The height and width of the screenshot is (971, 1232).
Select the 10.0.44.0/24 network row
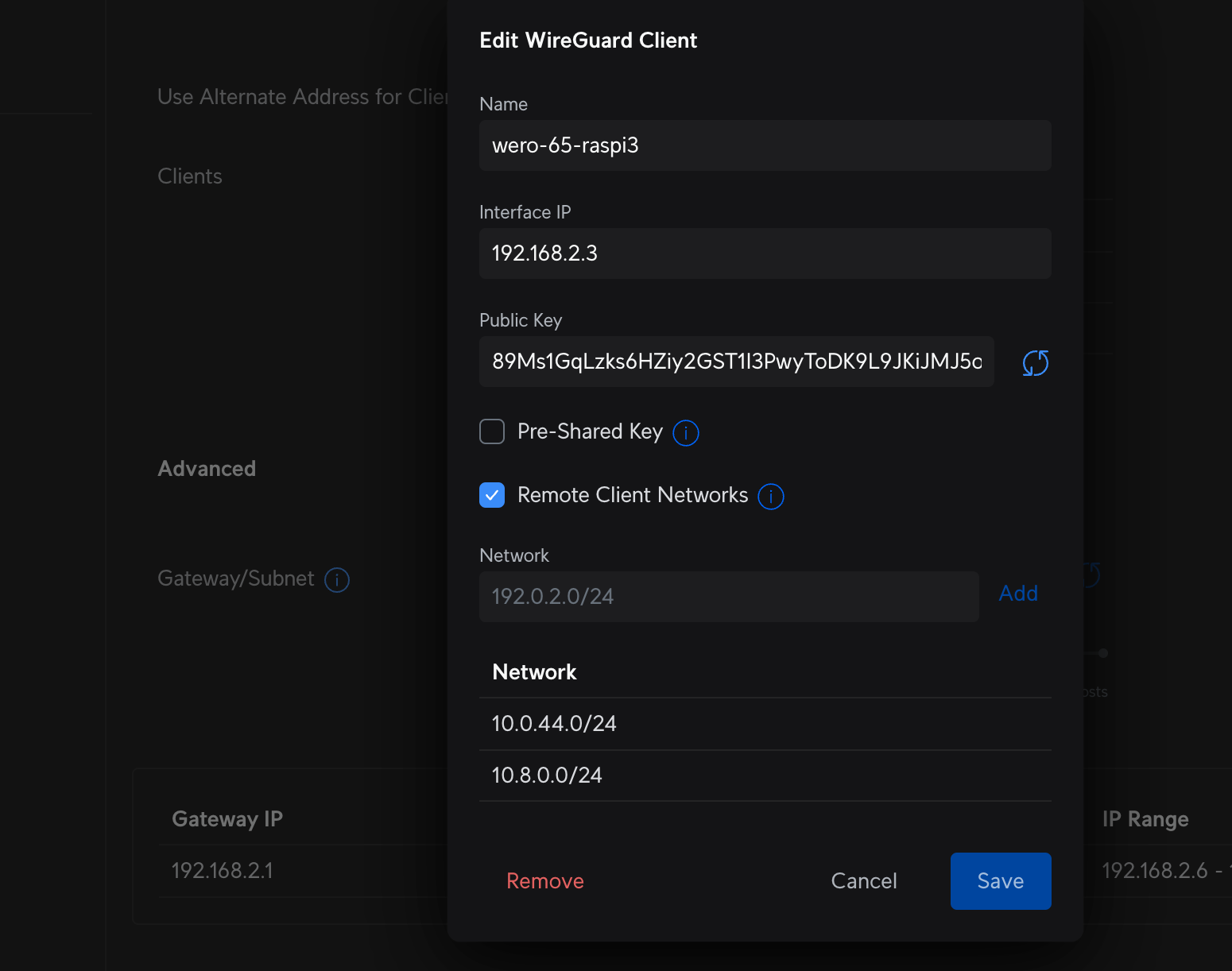pos(765,724)
